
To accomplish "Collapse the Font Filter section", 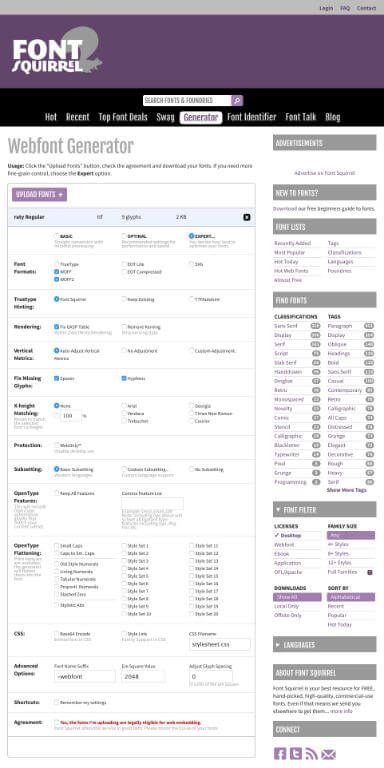I will 324,509.
